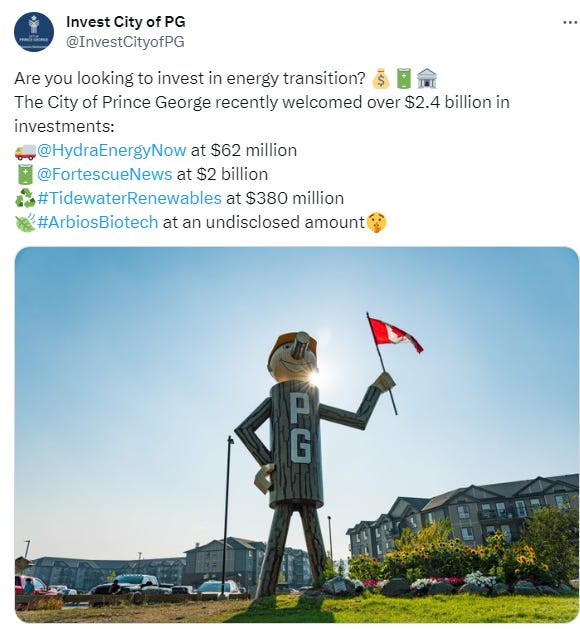Open the @FortescueNews mention

coord(104,174)
